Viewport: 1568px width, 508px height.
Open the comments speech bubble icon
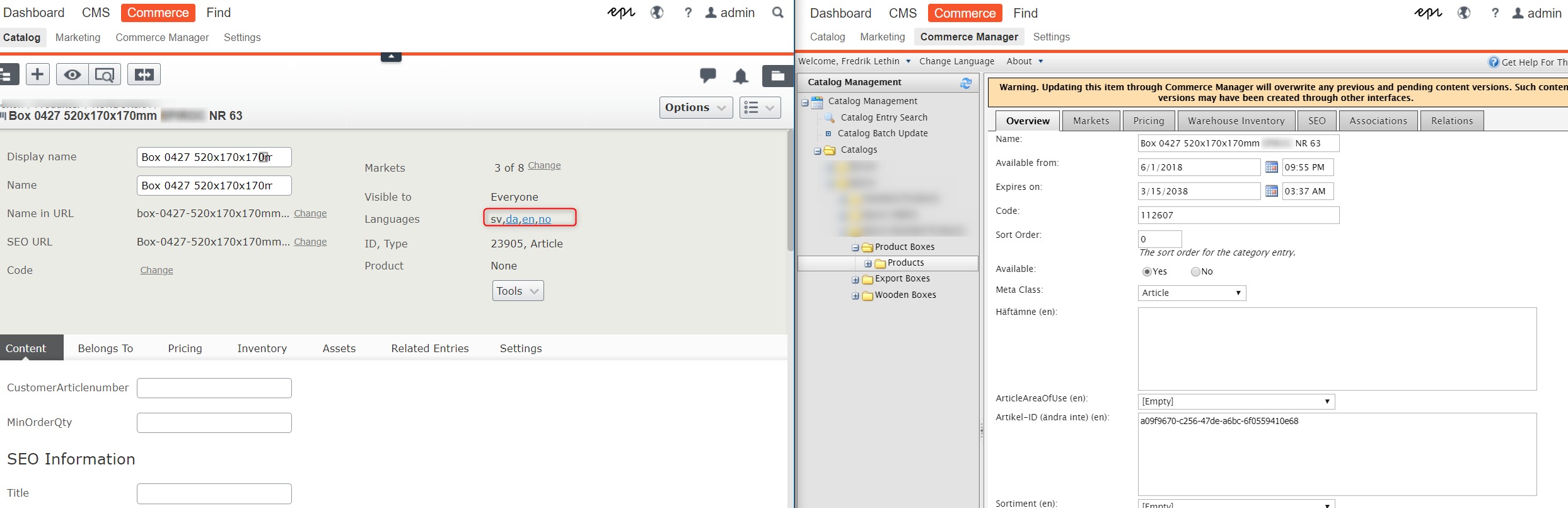[x=707, y=76]
